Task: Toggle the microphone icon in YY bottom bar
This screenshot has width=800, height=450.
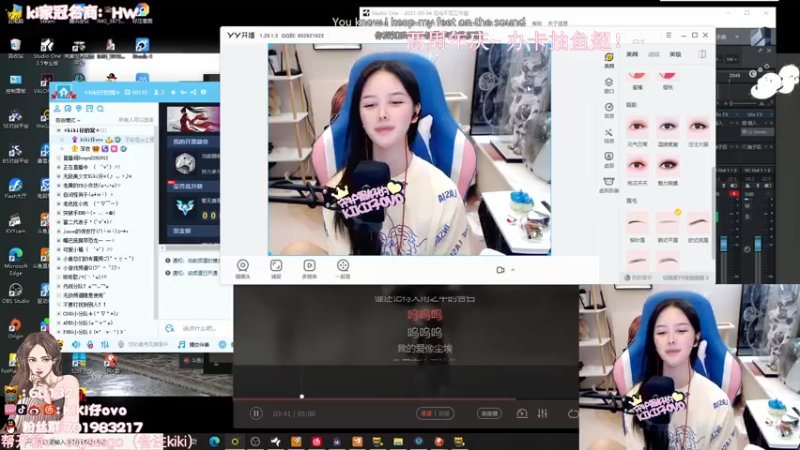Action: coord(90,344)
